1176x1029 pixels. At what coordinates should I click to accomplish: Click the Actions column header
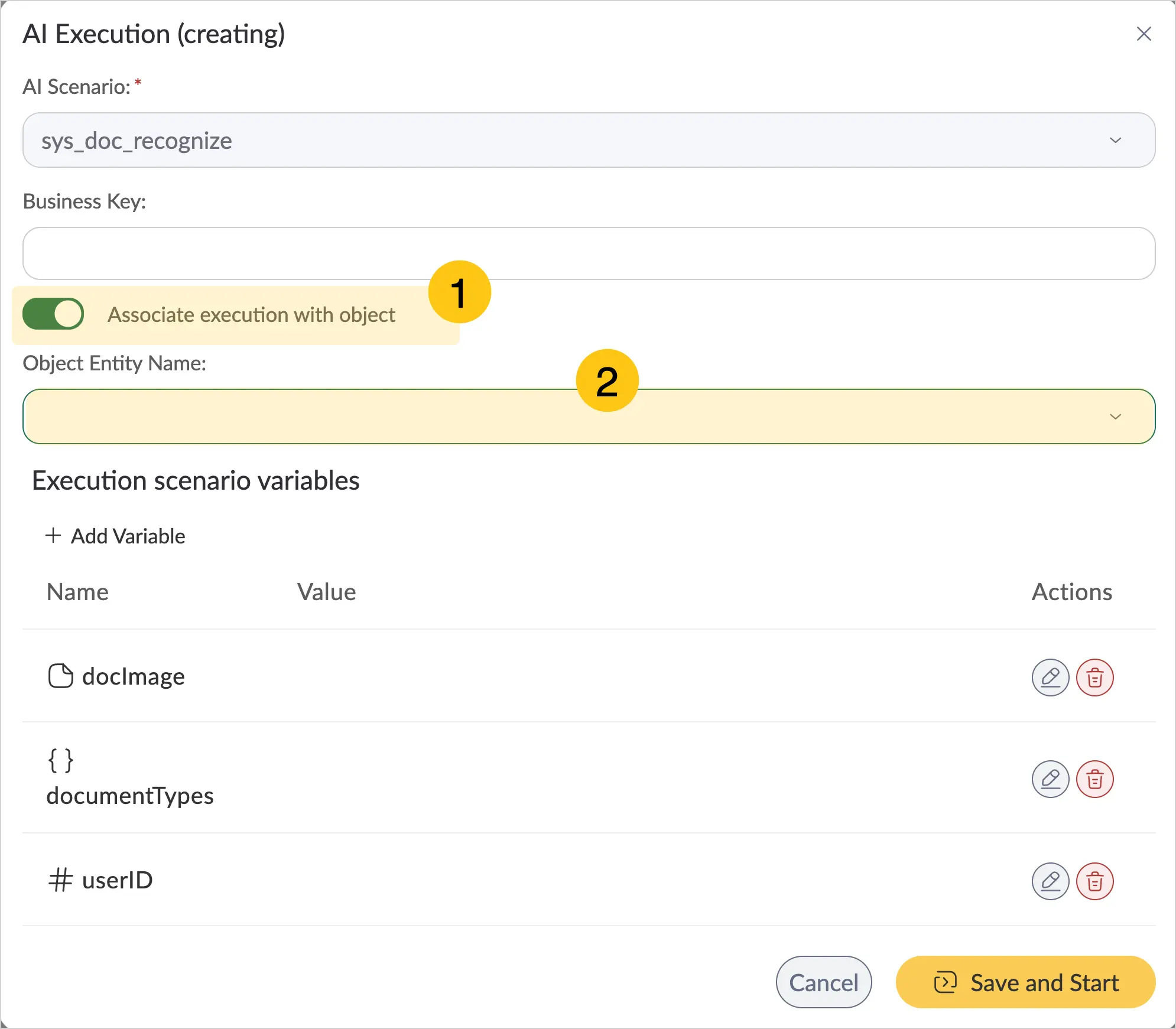(1072, 592)
